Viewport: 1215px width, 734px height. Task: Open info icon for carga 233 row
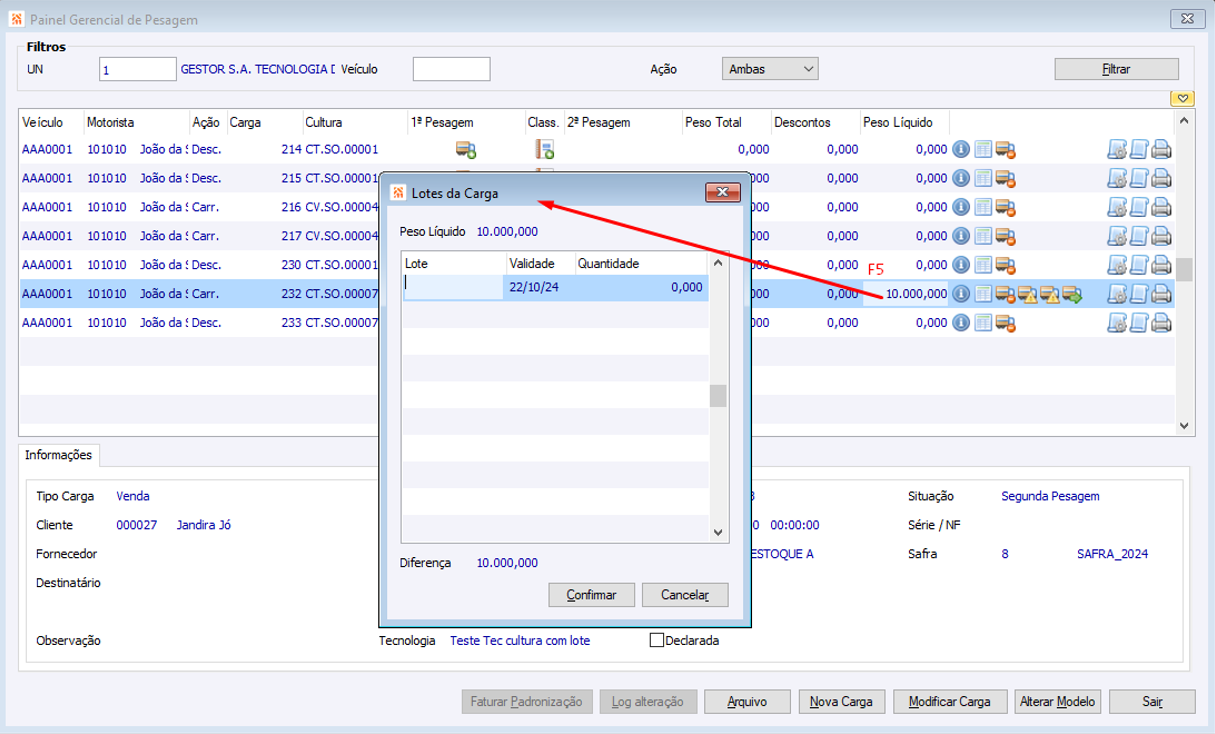(961, 324)
